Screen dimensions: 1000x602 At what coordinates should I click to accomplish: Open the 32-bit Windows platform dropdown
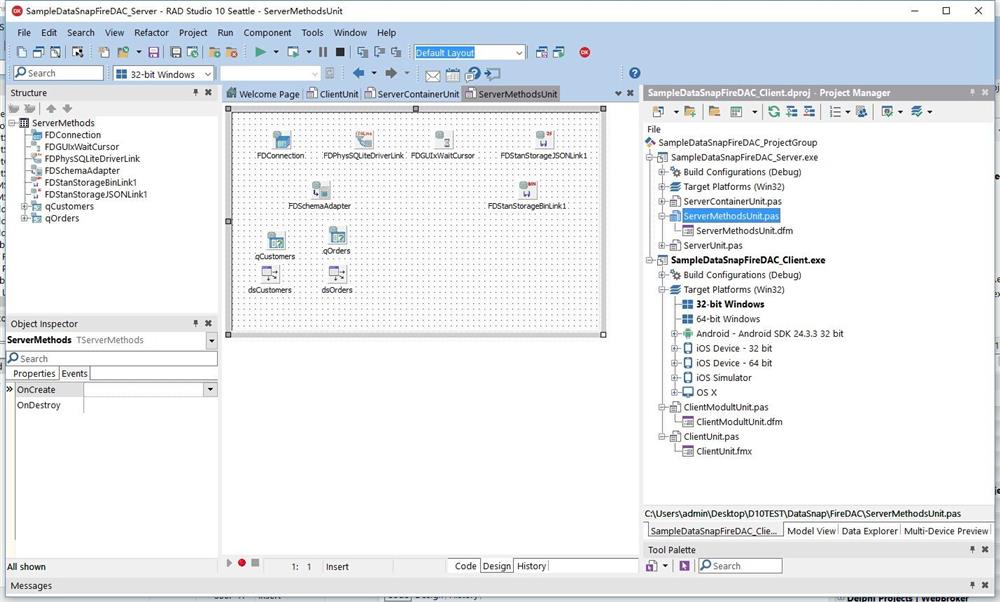pos(207,74)
